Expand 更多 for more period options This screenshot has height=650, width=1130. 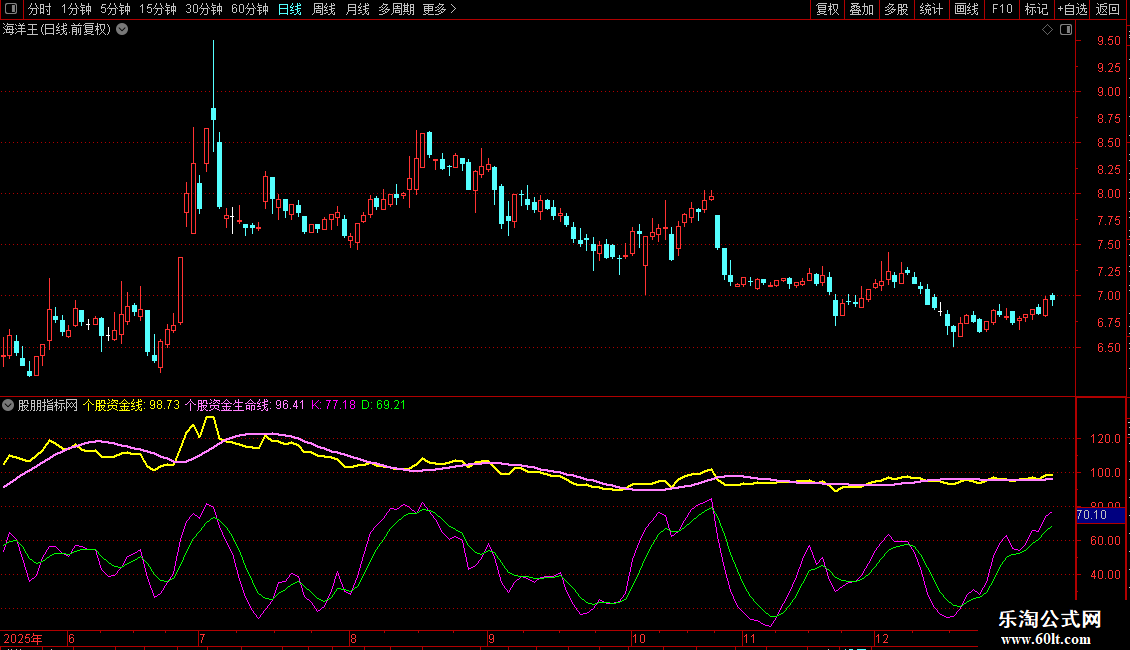coord(439,9)
